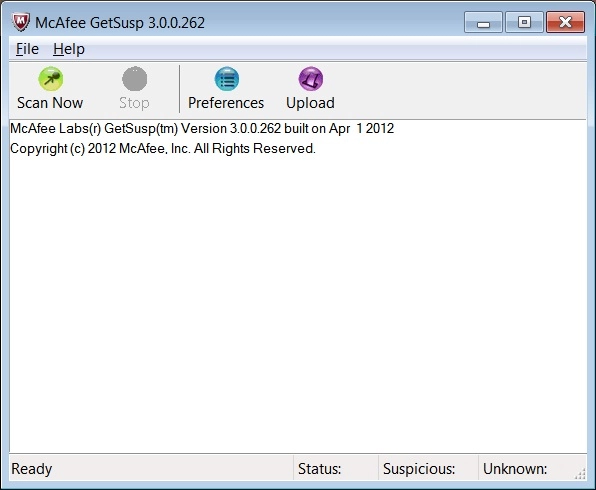Click the Copyright line in the log

tap(163, 148)
